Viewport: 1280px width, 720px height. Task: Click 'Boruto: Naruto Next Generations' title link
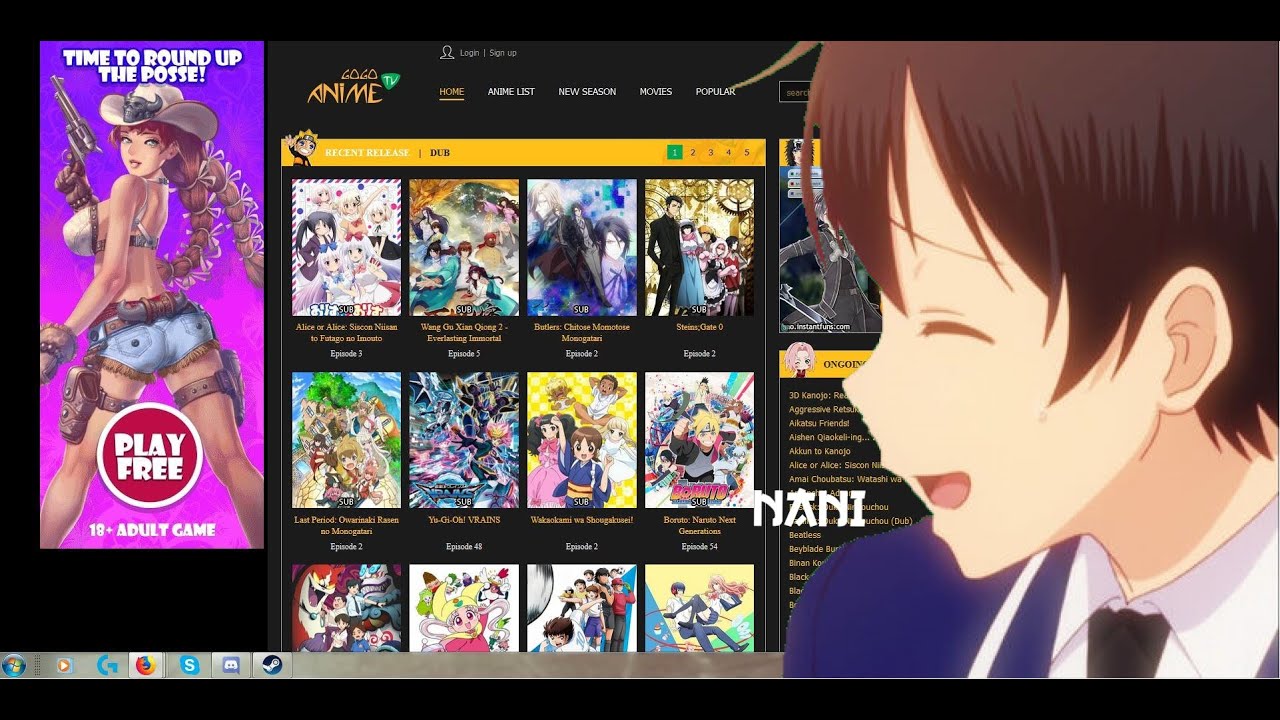point(699,526)
